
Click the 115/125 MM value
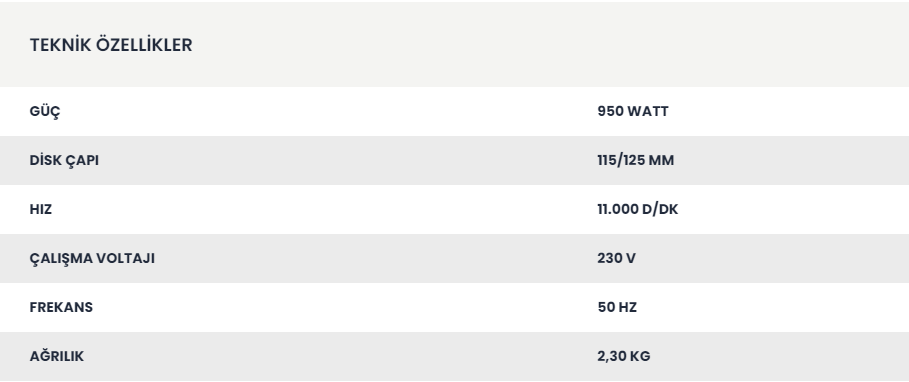635,161
